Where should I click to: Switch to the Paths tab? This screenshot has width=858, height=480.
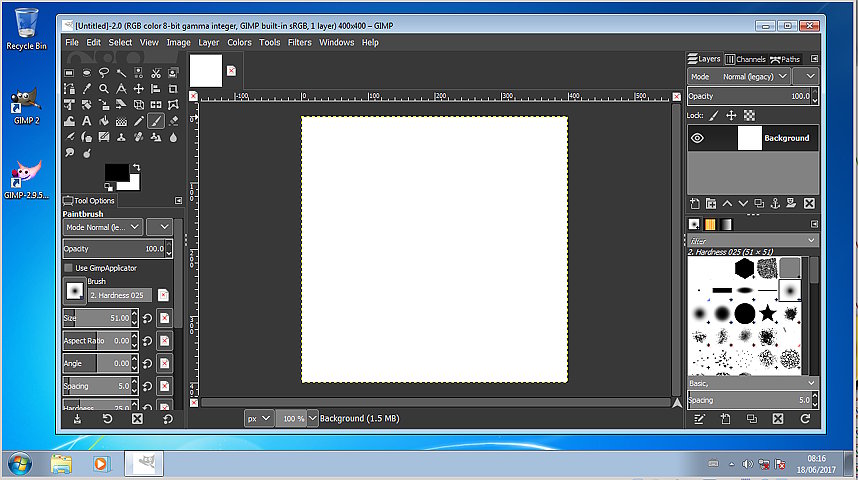coord(785,59)
